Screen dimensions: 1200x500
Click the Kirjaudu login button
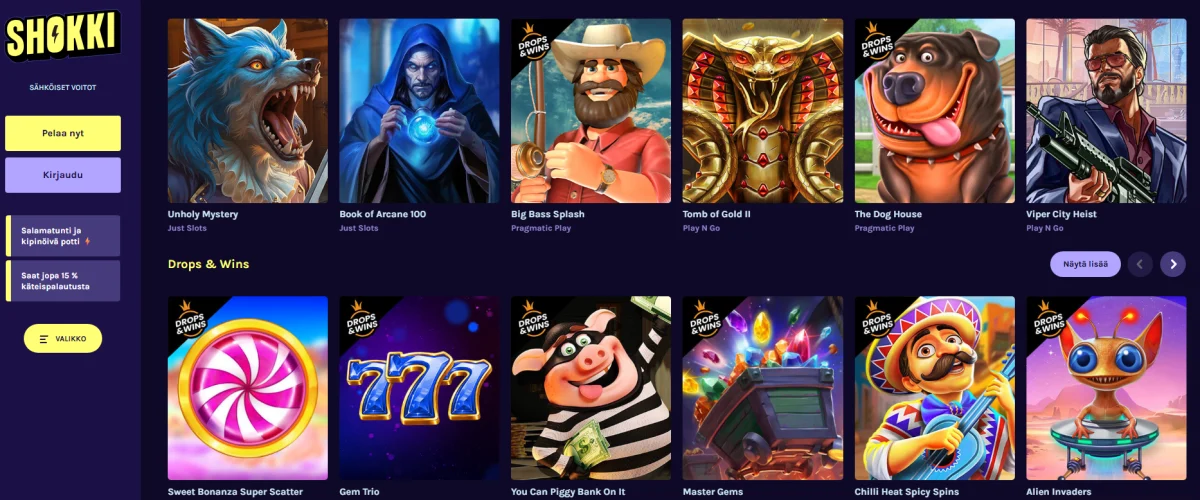[63, 175]
